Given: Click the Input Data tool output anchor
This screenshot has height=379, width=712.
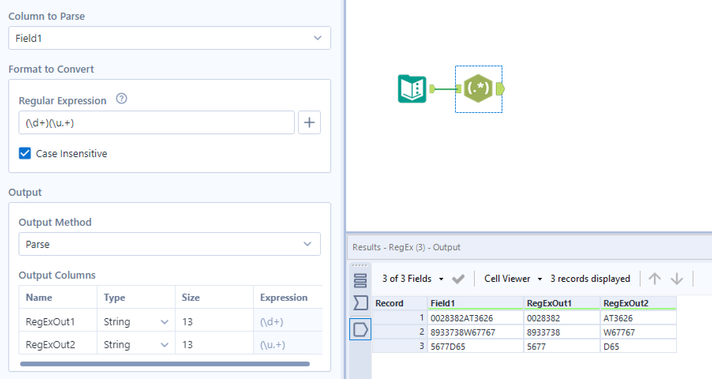Looking at the screenshot, I should (432, 89).
